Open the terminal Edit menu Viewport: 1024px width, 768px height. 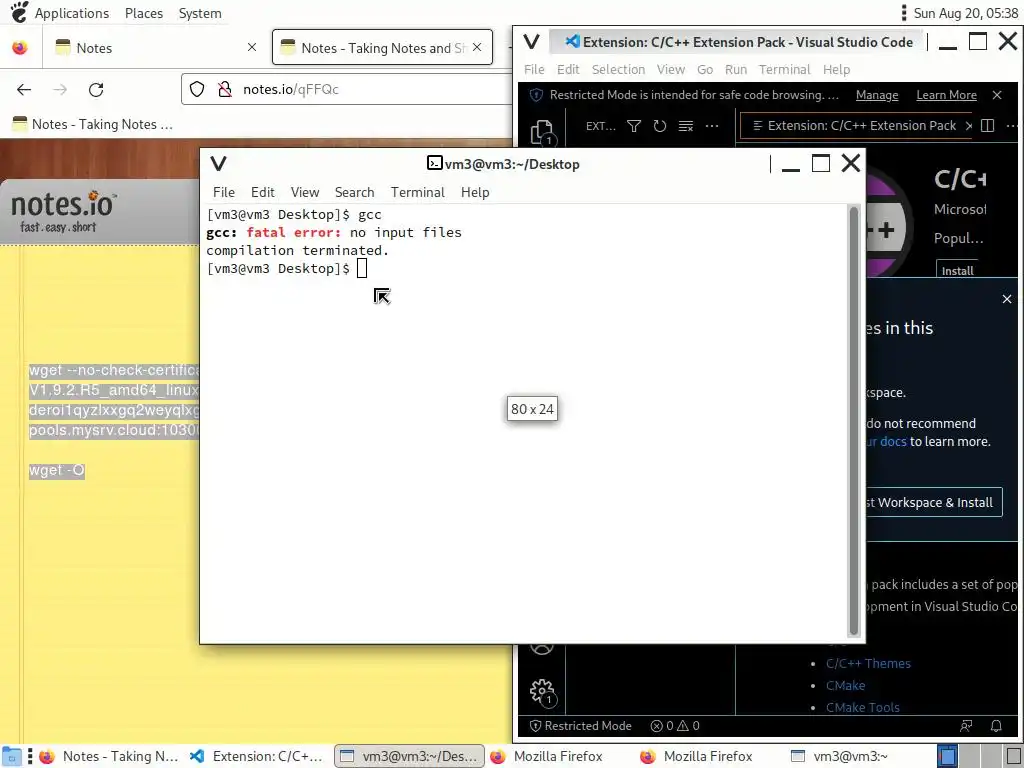click(263, 192)
